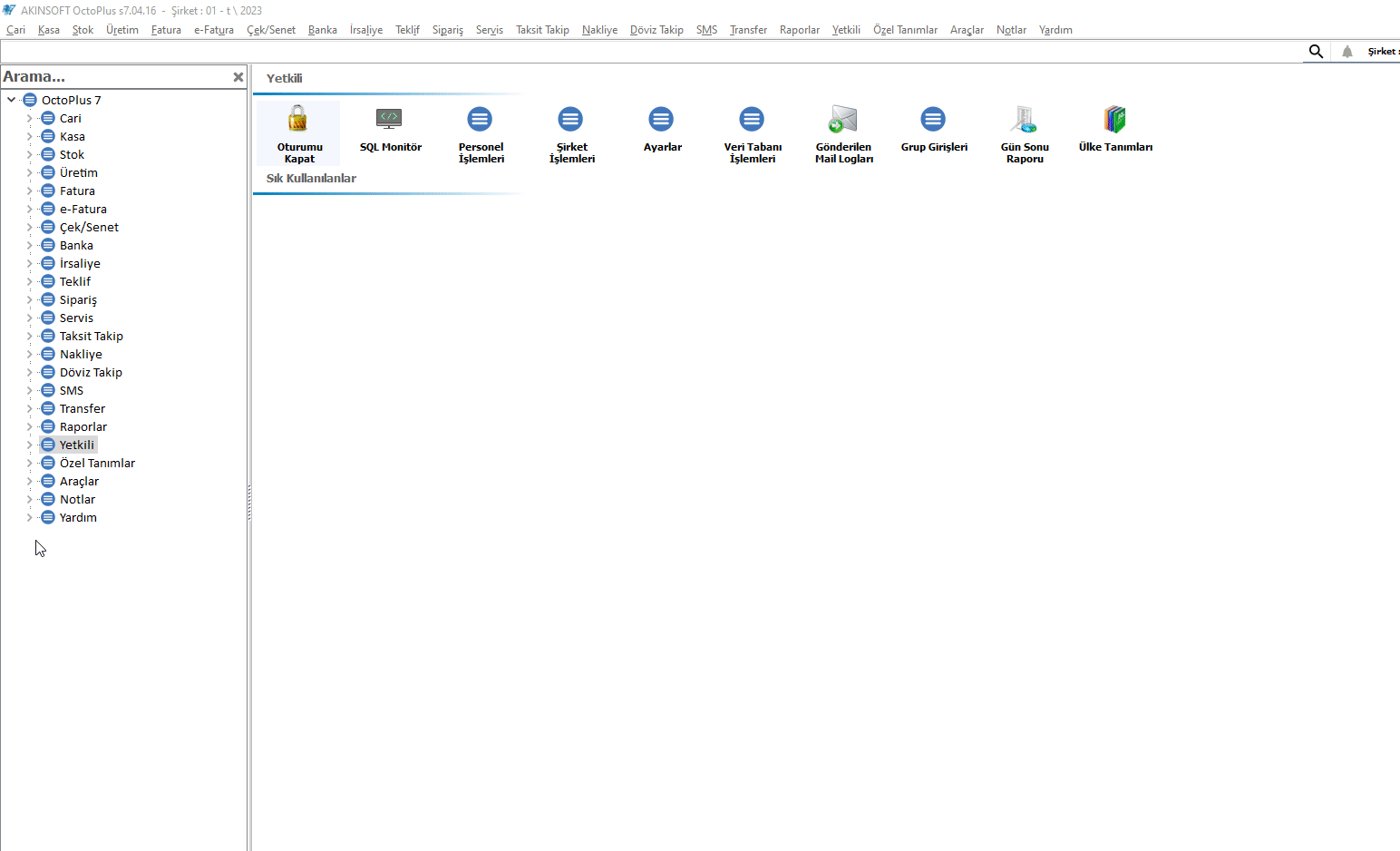Click in the Arama search field
The width and height of the screenshot is (1400, 851).
point(115,77)
